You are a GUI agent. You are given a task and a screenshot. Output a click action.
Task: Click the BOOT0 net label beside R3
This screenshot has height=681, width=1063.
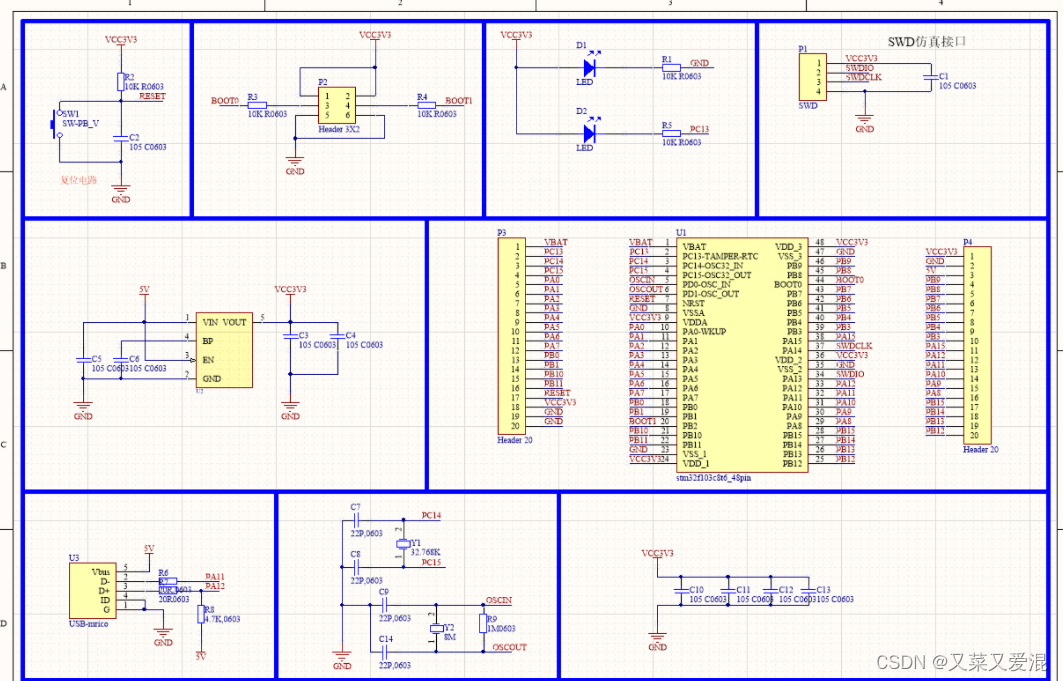pyautogui.click(x=224, y=101)
